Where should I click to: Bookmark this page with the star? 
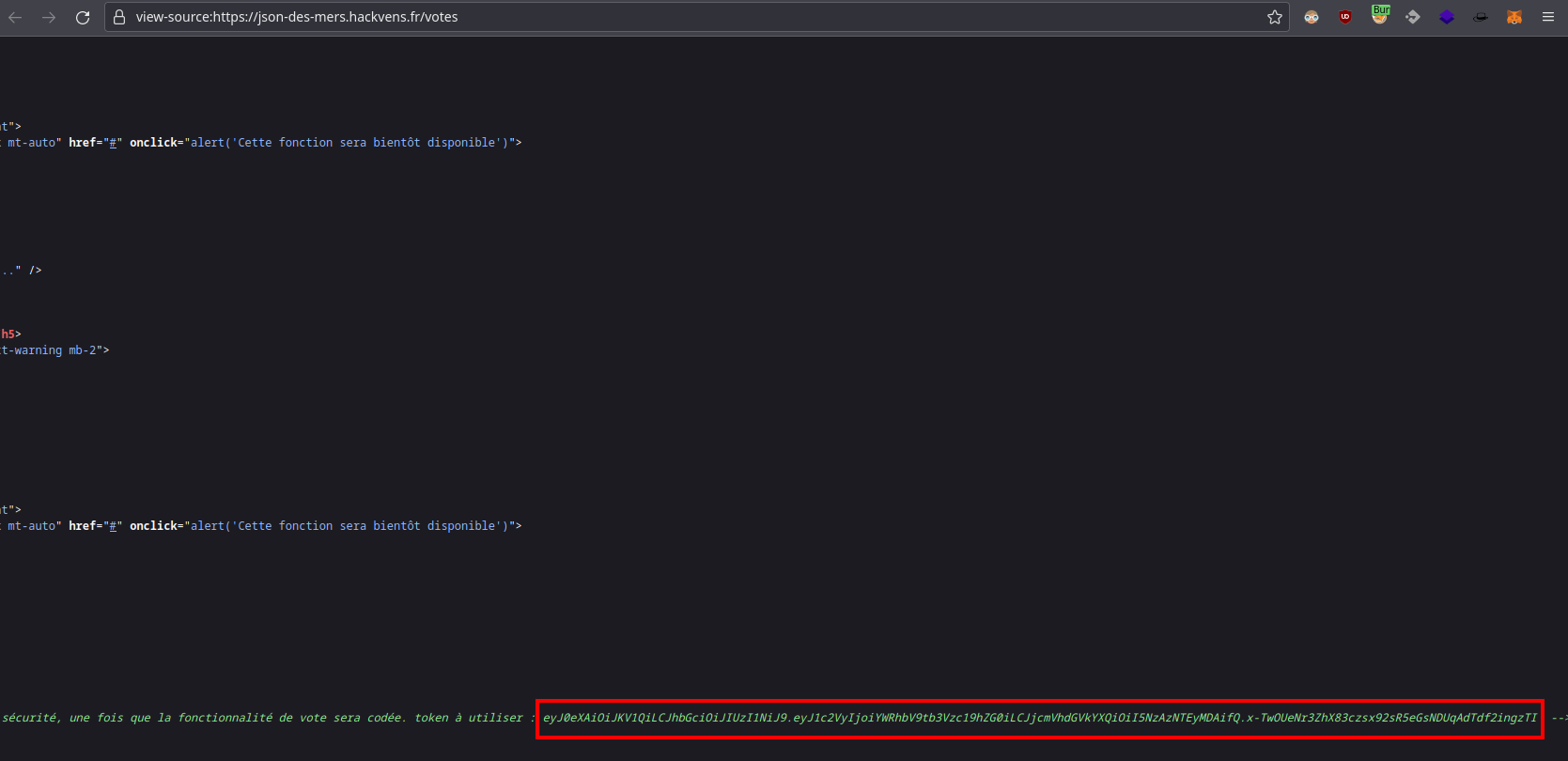click(1275, 17)
